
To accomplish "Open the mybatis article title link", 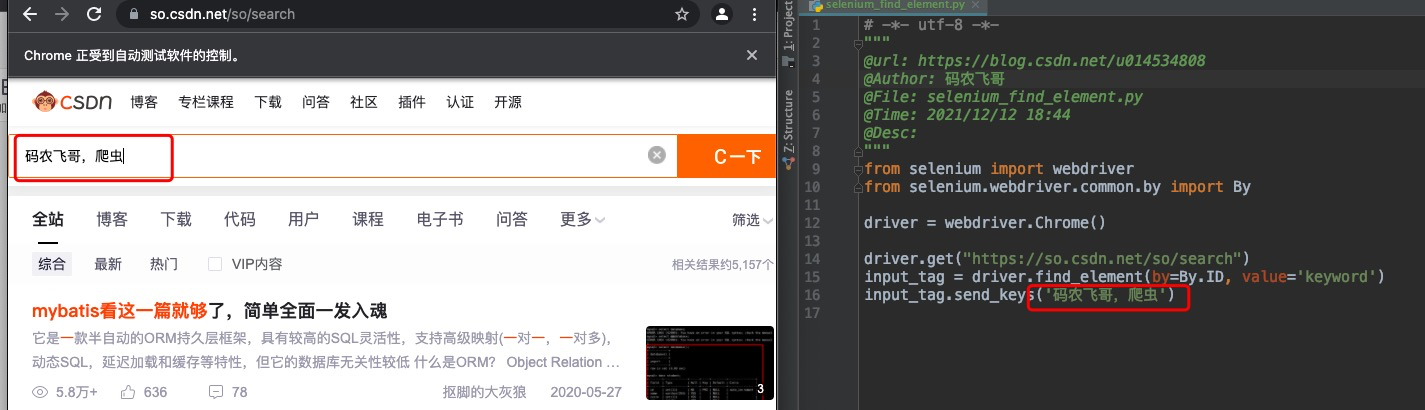I will pyautogui.click(x=210, y=310).
